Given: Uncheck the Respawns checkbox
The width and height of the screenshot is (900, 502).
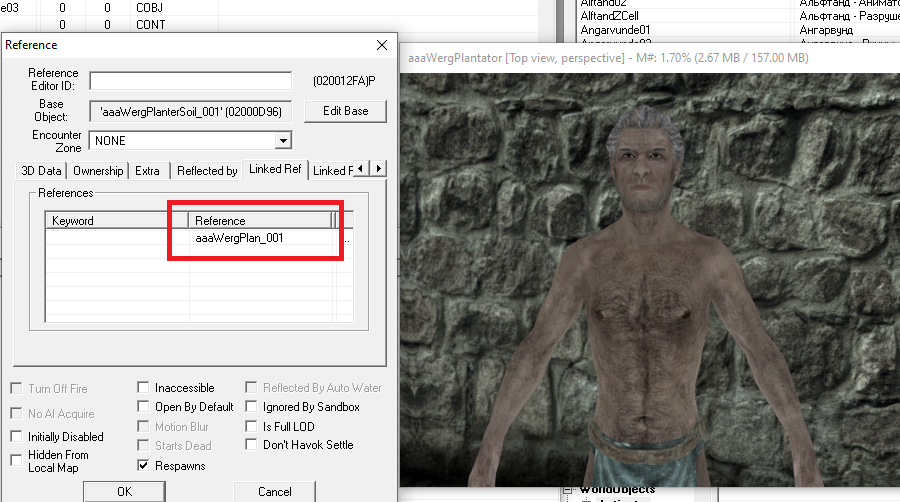Looking at the screenshot, I should pos(143,465).
